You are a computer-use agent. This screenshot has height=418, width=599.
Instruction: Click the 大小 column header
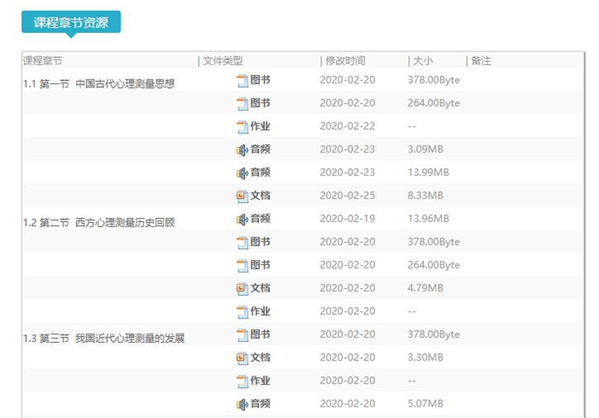click(423, 61)
